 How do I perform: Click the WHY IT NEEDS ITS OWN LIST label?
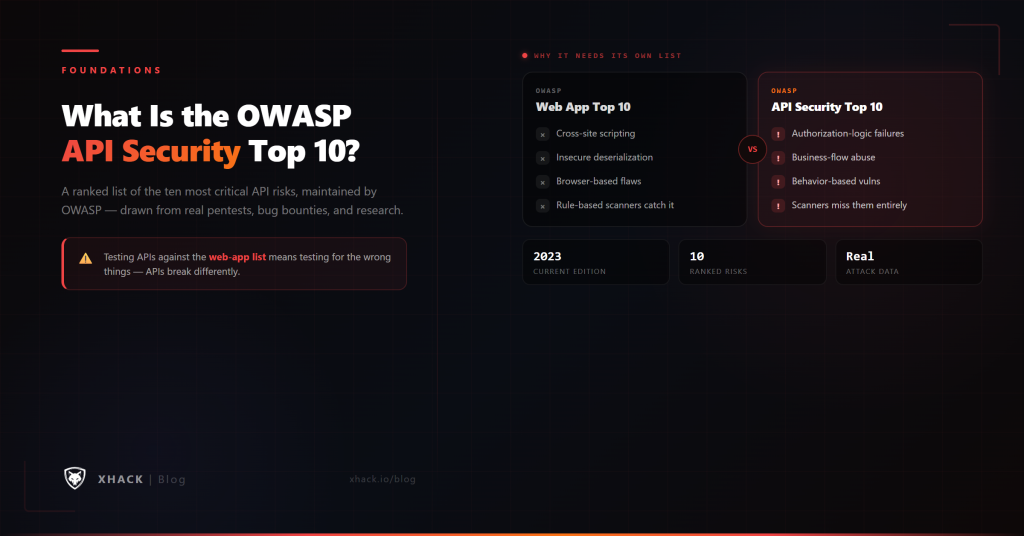pyautogui.click(x=607, y=55)
